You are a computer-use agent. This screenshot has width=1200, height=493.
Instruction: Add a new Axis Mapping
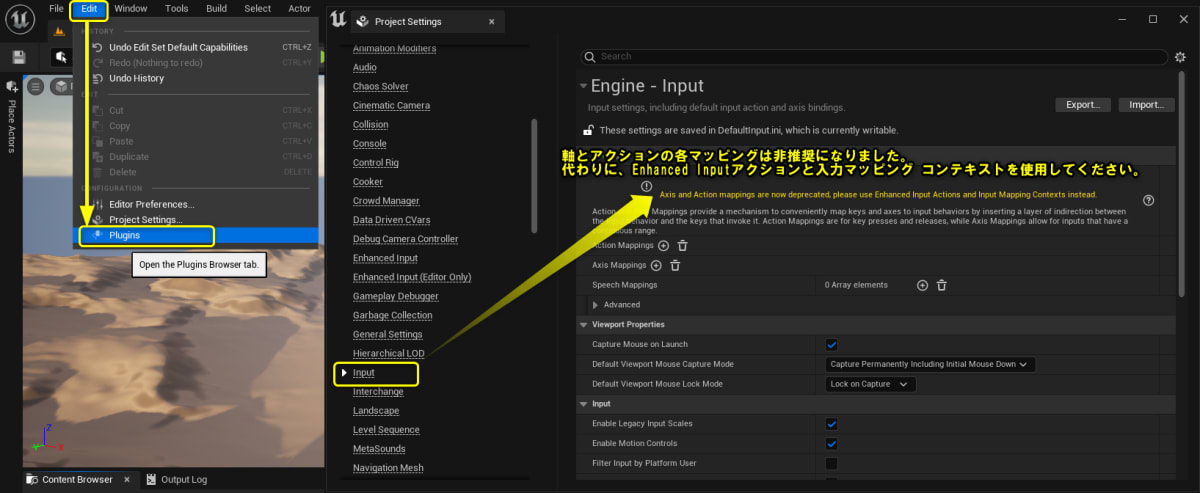(656, 265)
